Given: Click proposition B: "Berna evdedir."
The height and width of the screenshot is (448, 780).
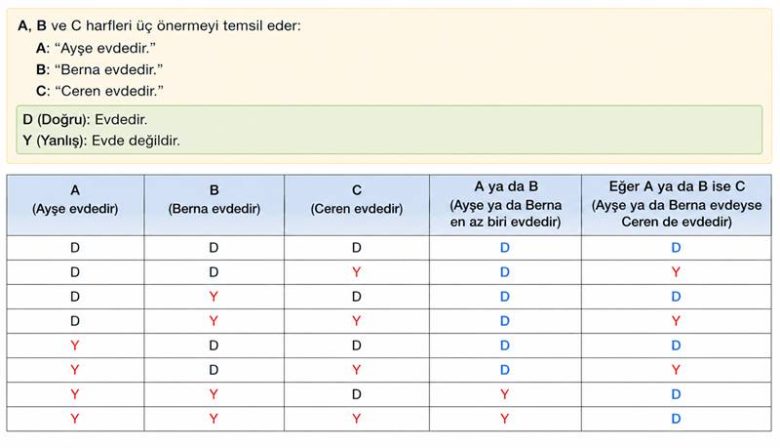Looking at the screenshot, I should [99, 70].
